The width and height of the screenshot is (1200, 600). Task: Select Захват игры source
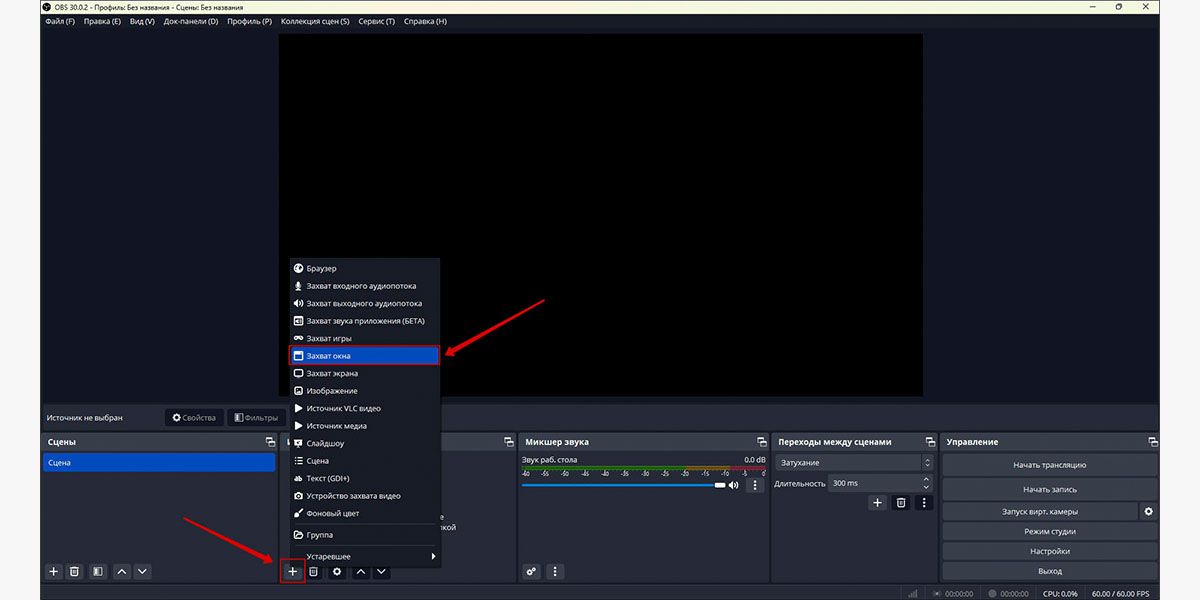(x=365, y=338)
